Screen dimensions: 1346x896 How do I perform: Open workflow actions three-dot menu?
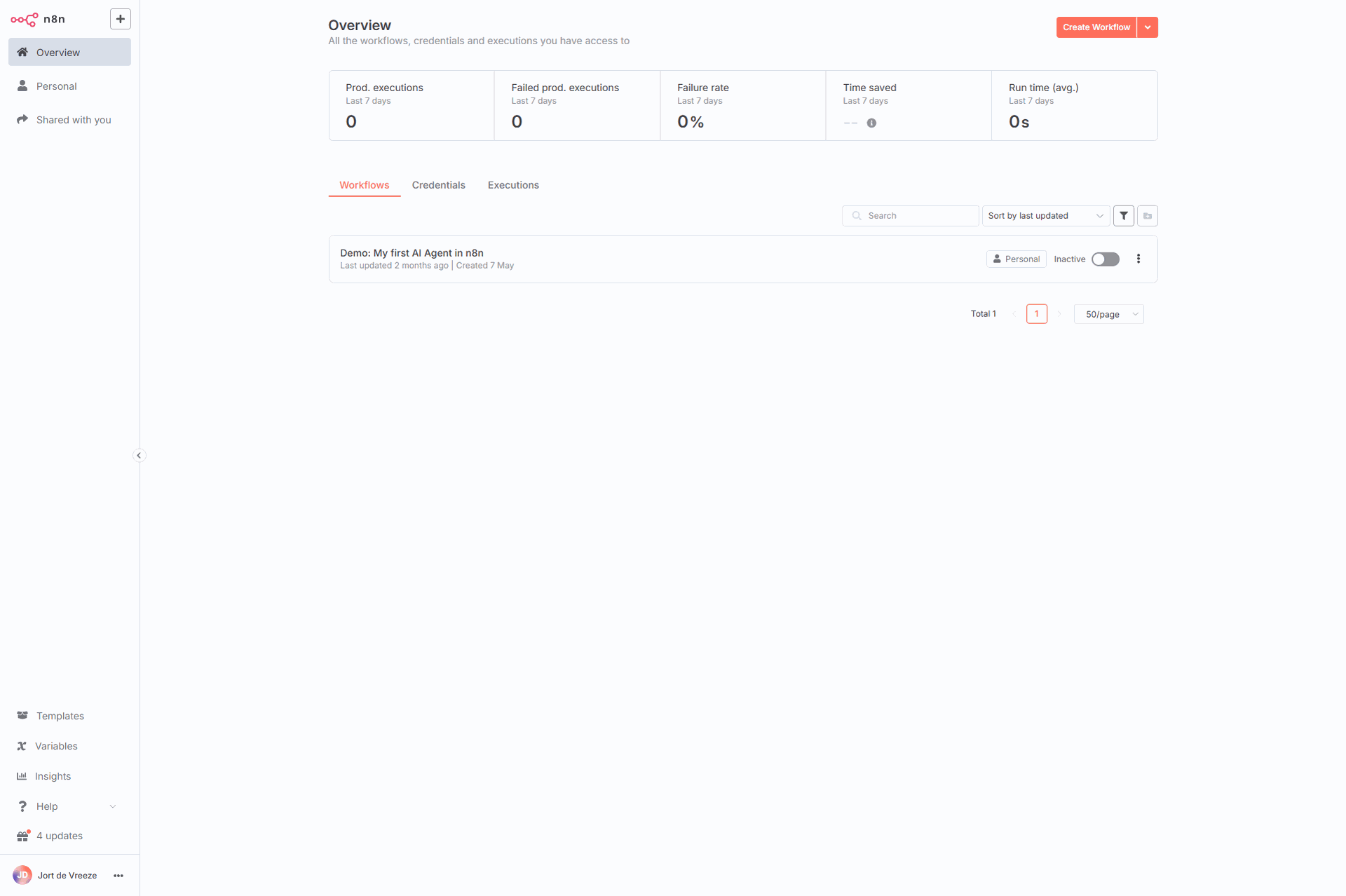coord(1138,259)
